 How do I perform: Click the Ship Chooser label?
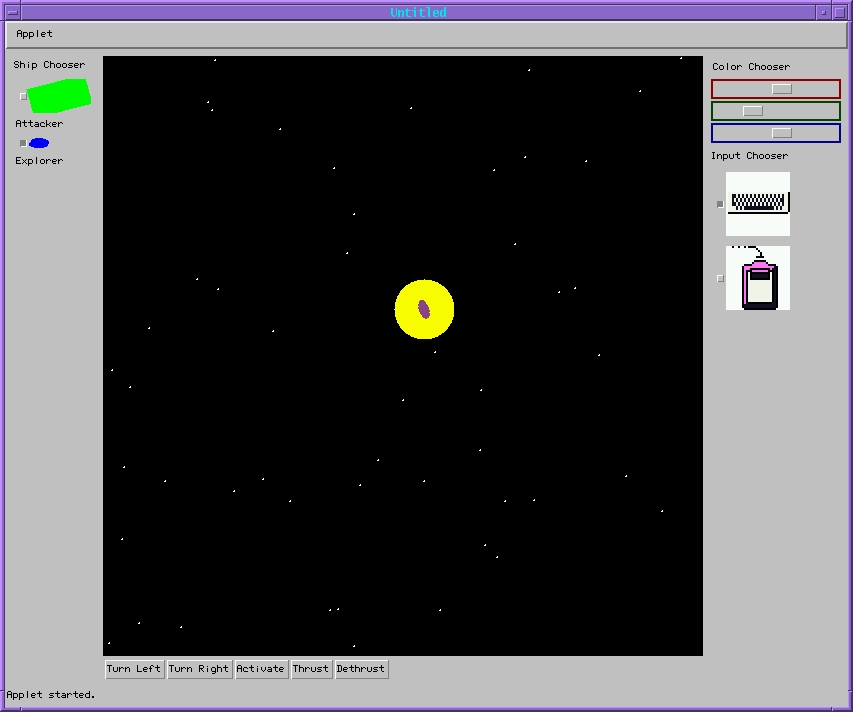point(49,65)
